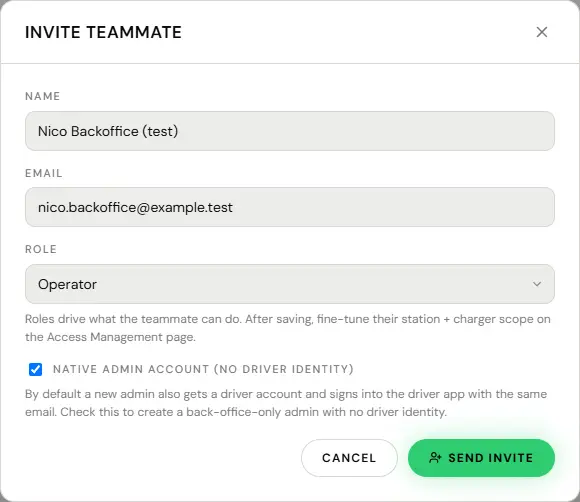Open the Role dropdown showing Operator
The height and width of the screenshot is (502, 580).
pos(290,284)
